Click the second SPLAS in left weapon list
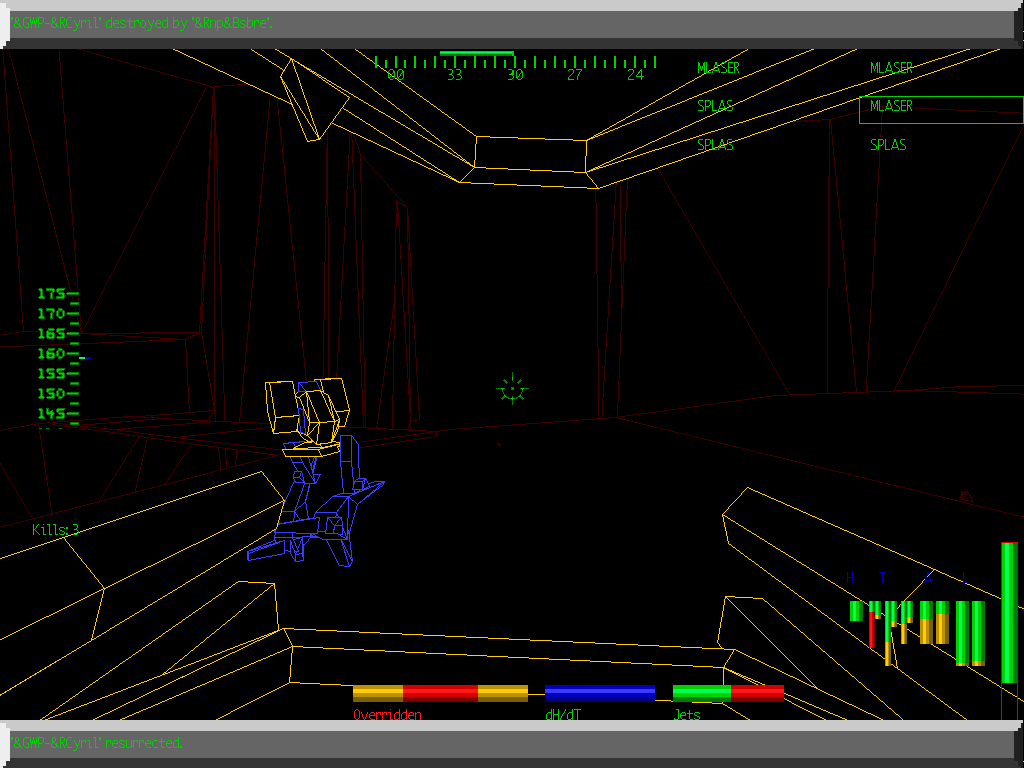Screen dimensions: 1024x768 (714, 144)
